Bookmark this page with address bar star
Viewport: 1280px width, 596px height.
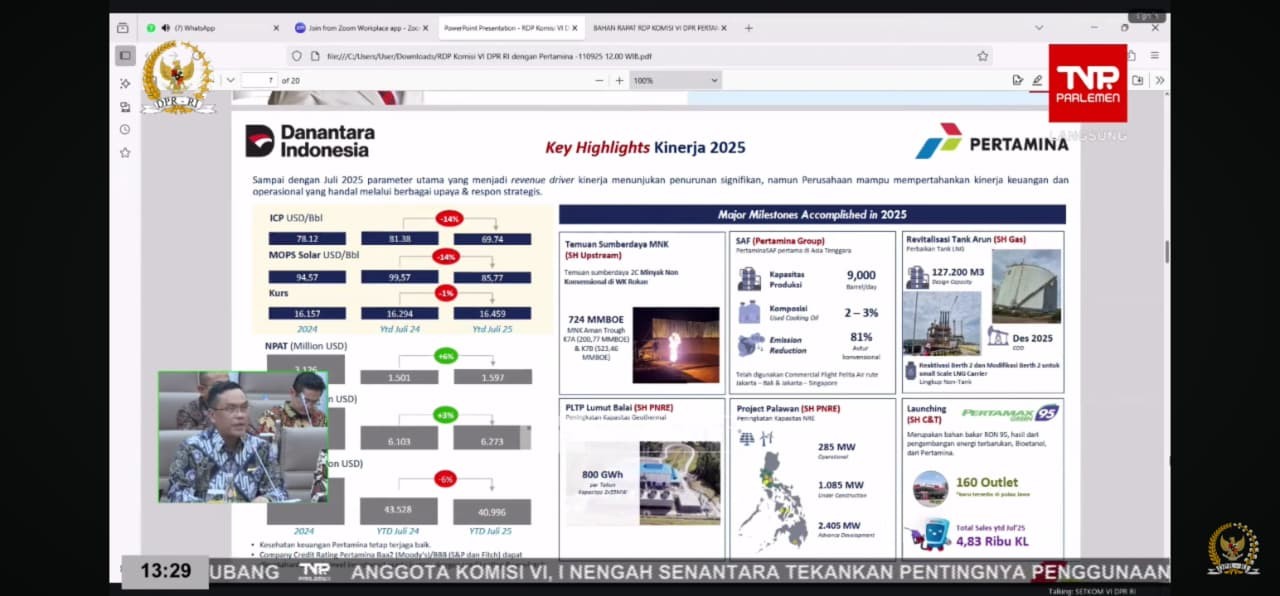983,56
